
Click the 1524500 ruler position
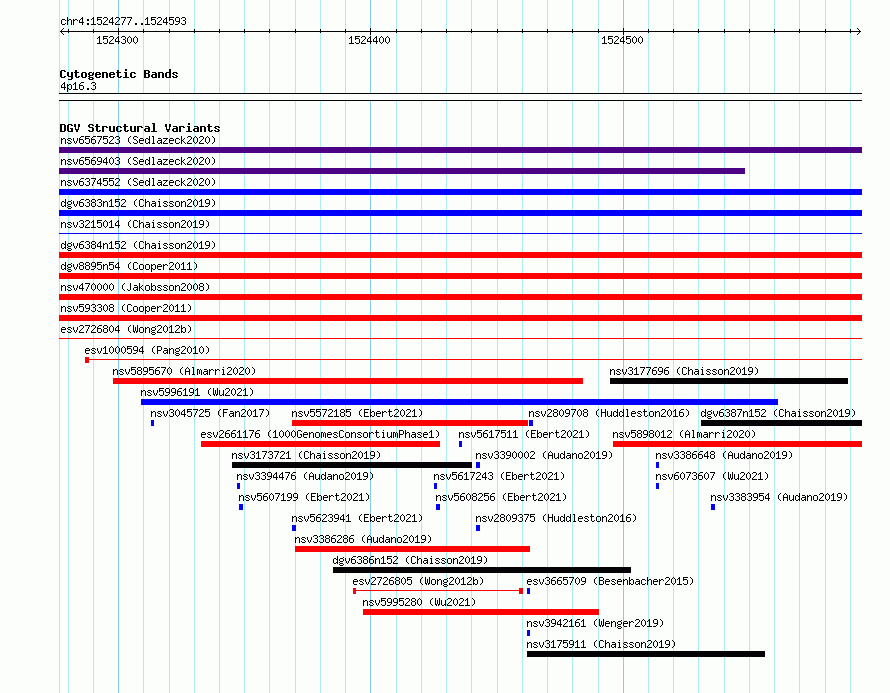tap(623, 40)
